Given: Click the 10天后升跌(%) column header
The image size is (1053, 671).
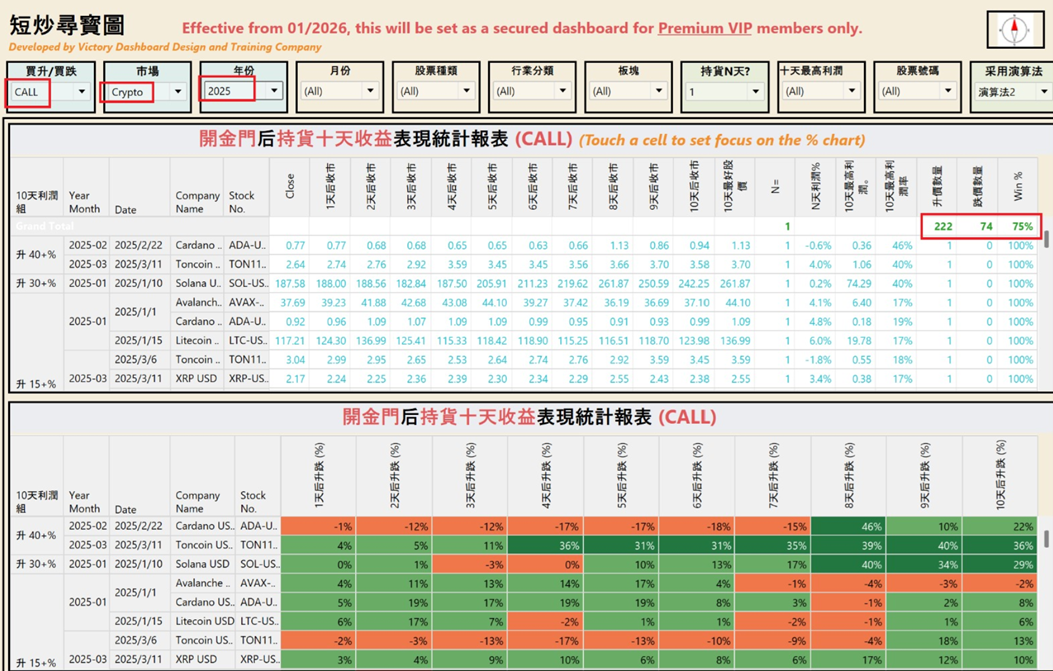Looking at the screenshot, I should 1005,475.
